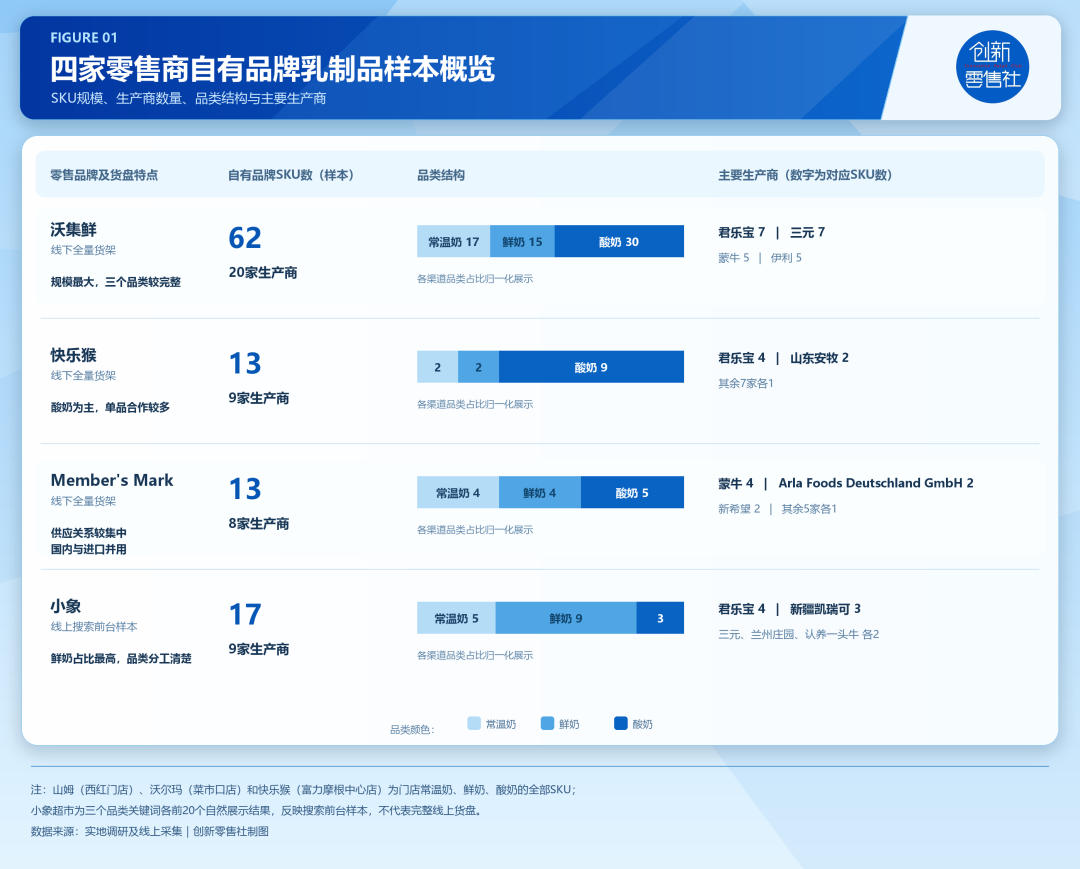Click the 品类颜色 legend label
This screenshot has height=869, width=1080.
tap(413, 729)
